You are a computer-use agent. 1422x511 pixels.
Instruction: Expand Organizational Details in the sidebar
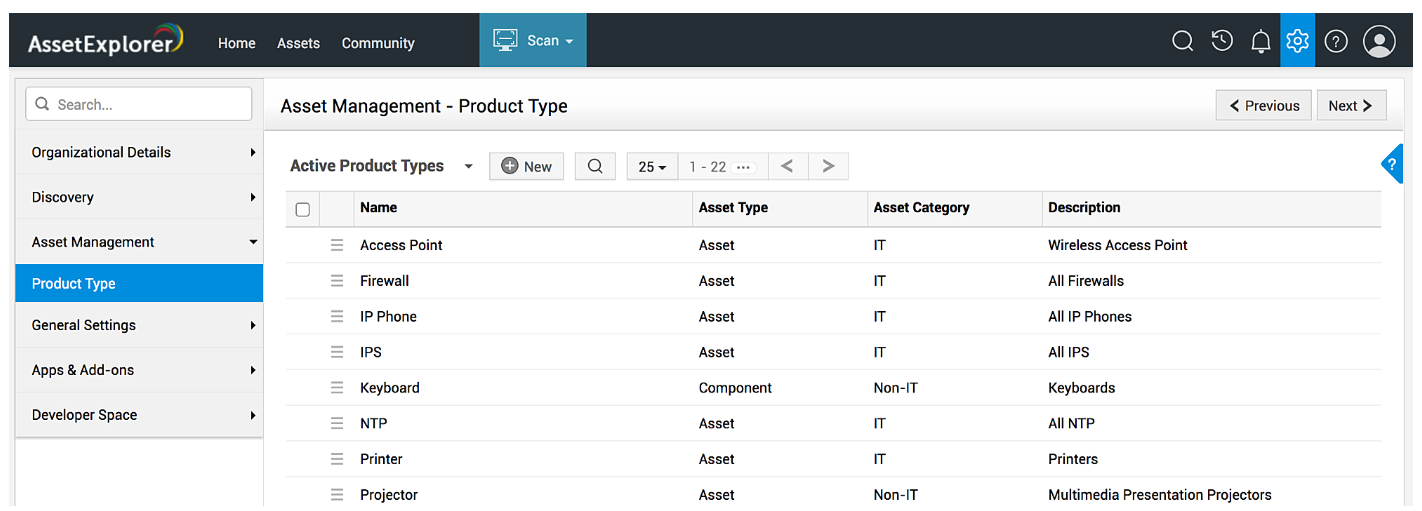(x=139, y=152)
